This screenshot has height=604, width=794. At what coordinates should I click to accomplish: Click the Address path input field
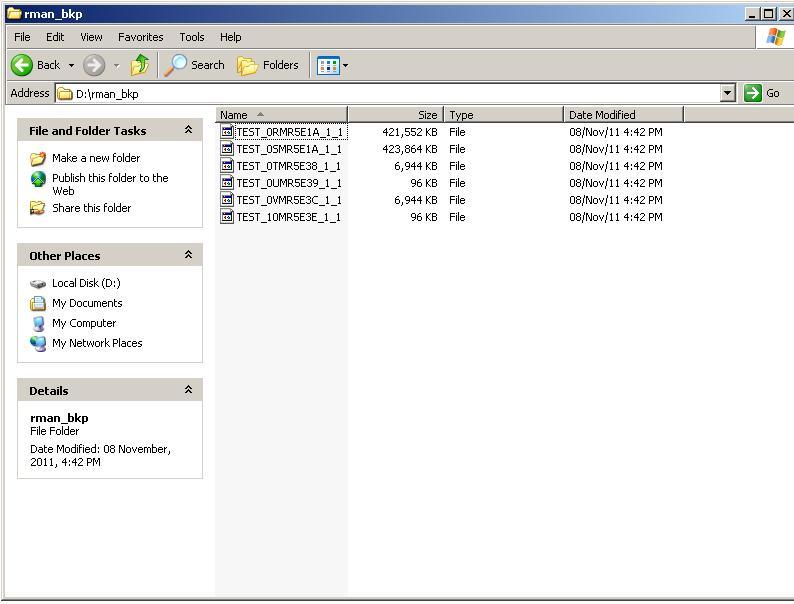coord(390,93)
